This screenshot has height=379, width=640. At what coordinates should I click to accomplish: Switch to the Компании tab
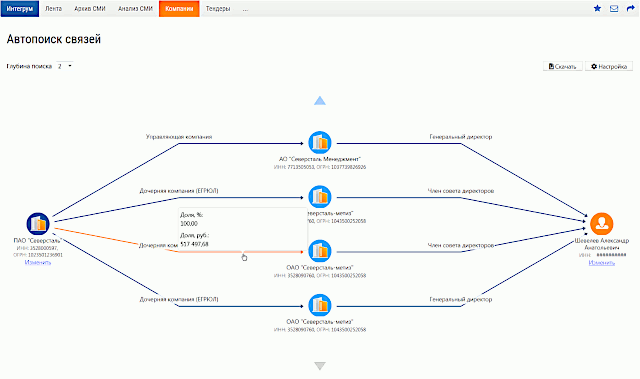point(179,9)
